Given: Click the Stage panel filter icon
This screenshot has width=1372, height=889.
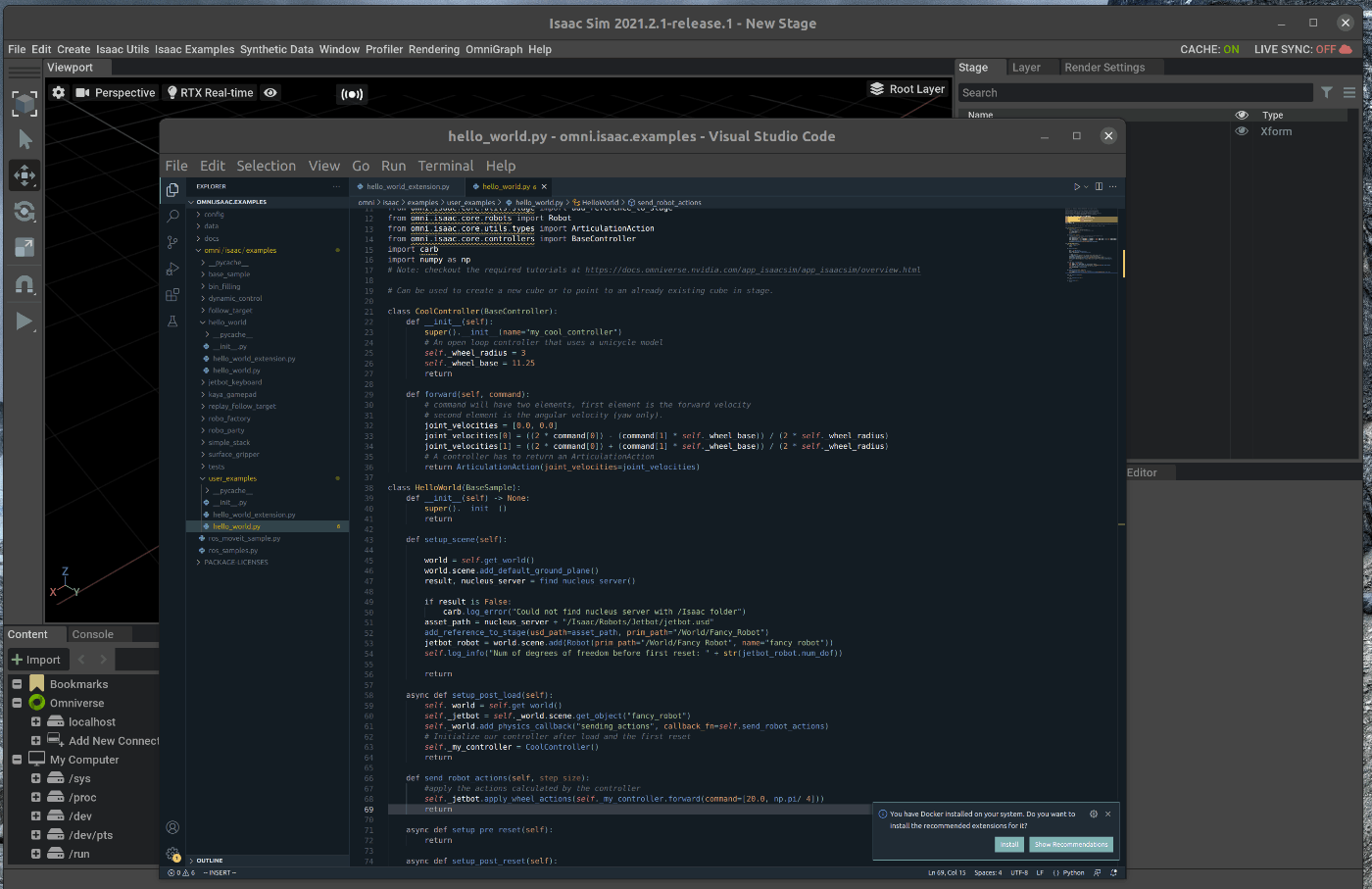Looking at the screenshot, I should pyautogui.click(x=1327, y=92).
